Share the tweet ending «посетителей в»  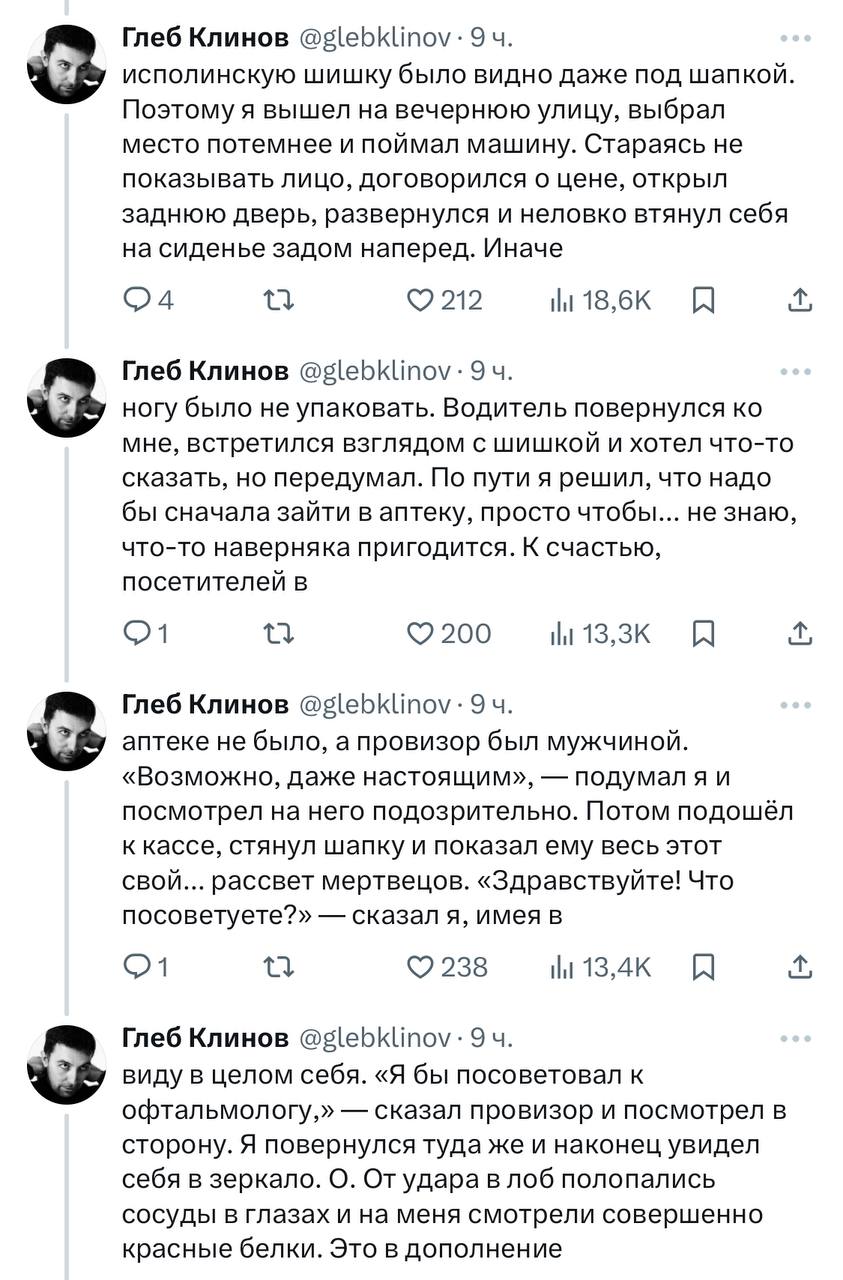799,633
